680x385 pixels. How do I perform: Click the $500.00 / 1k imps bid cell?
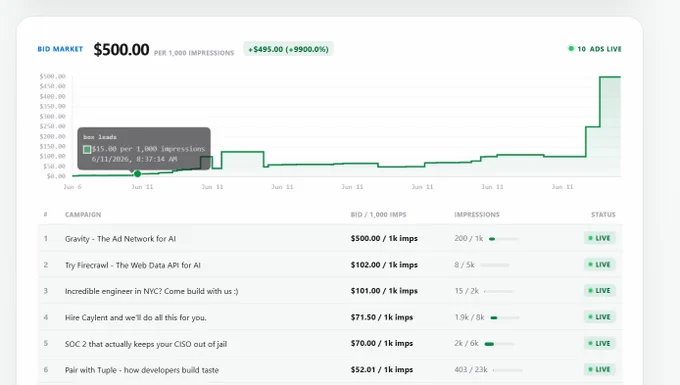coord(384,238)
